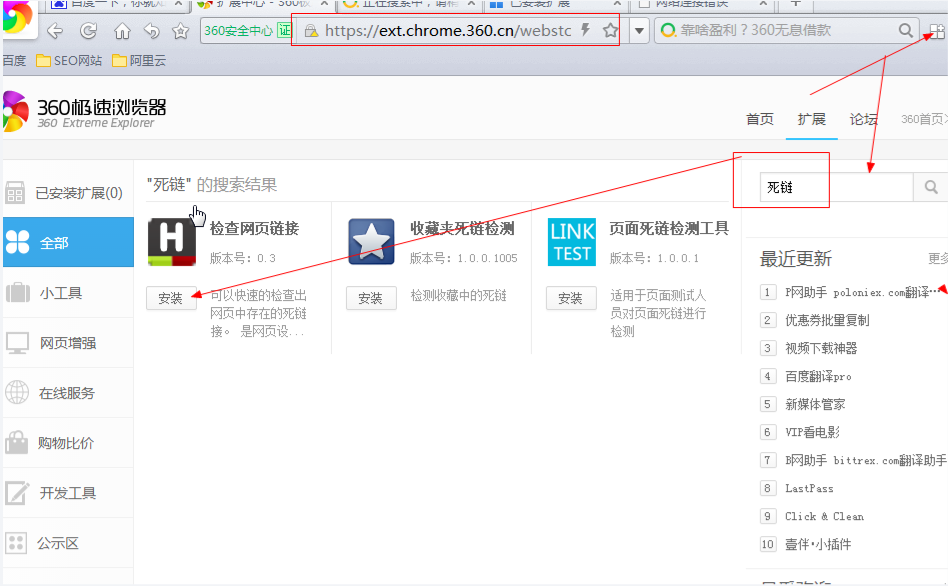Click the 收藏夹死链检测 star icon
The width and height of the screenshot is (948, 586).
pos(371,242)
